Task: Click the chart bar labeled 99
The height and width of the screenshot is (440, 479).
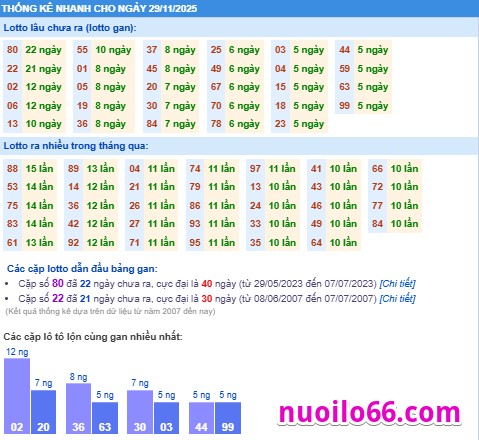Action: click(228, 418)
